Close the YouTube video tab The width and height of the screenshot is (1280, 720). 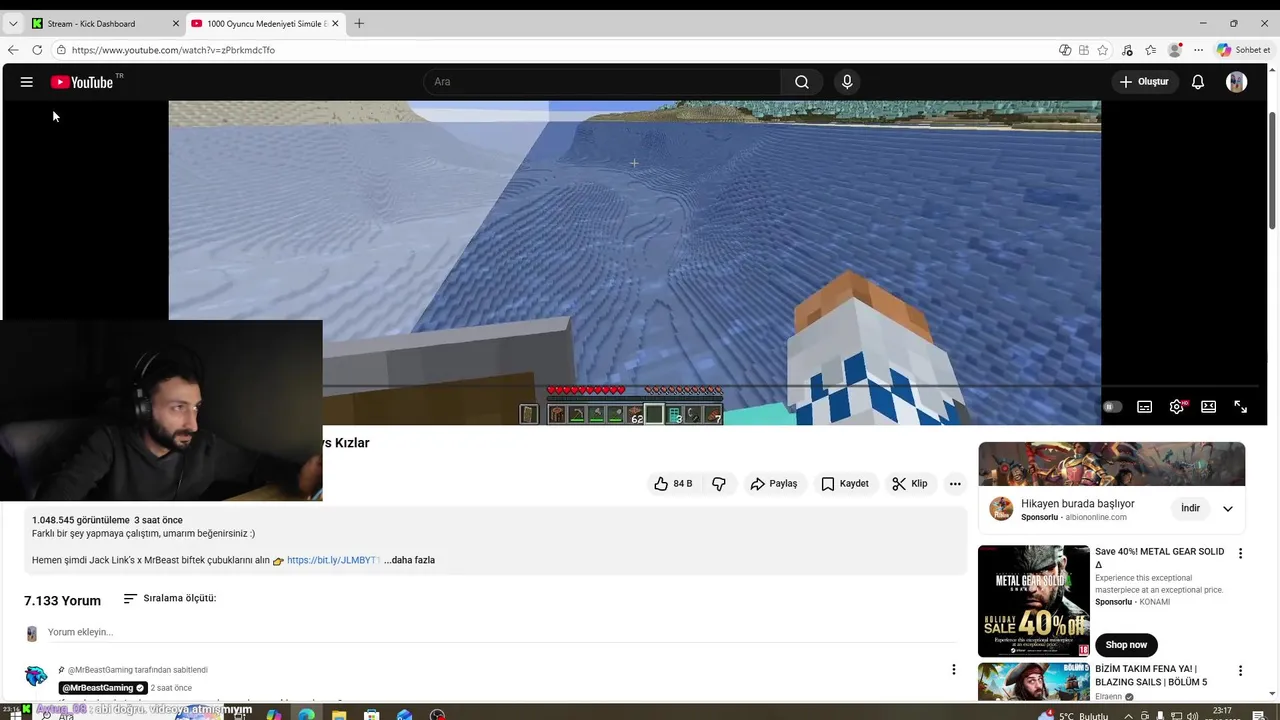[335, 23]
